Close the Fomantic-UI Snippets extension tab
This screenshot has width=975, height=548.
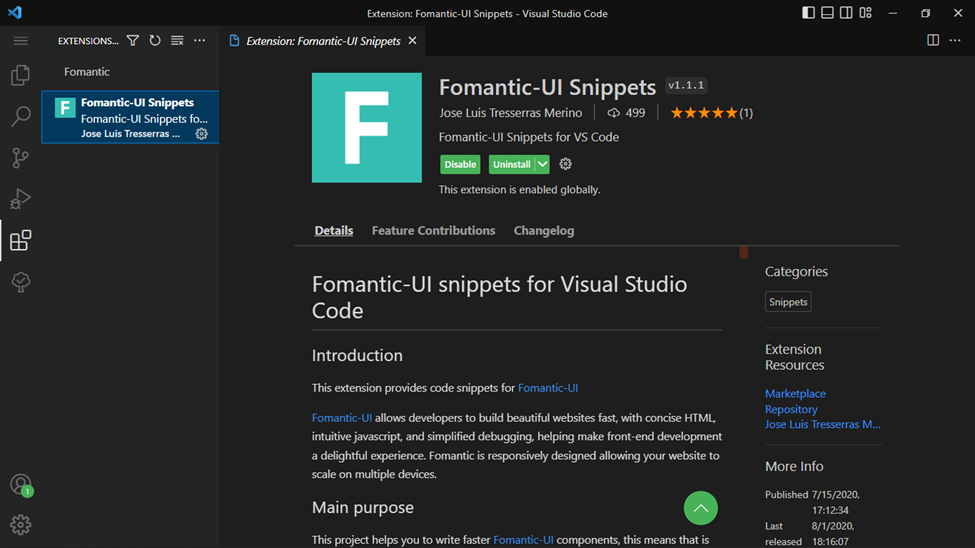pos(412,40)
